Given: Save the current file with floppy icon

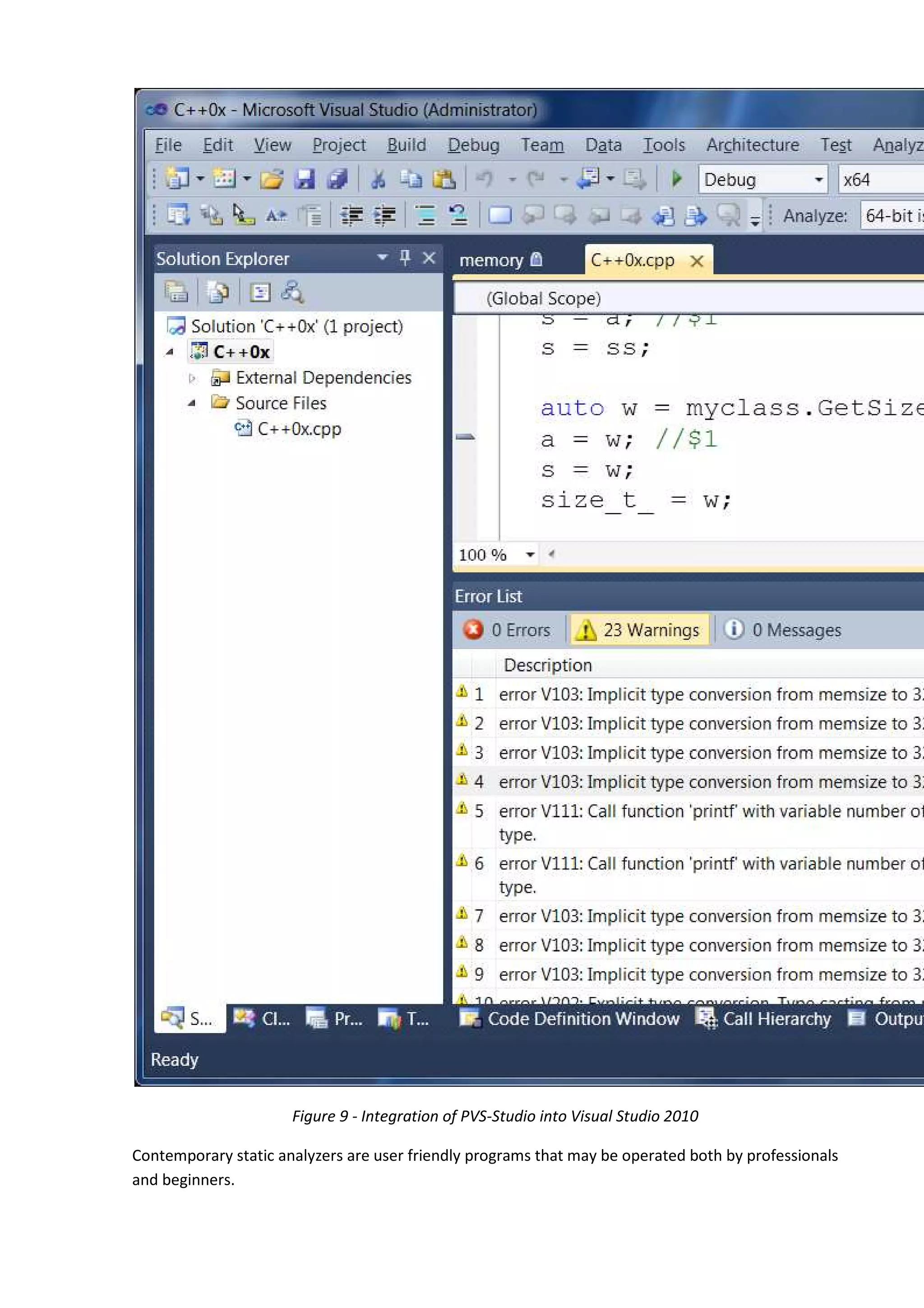Looking at the screenshot, I should pos(305,180).
